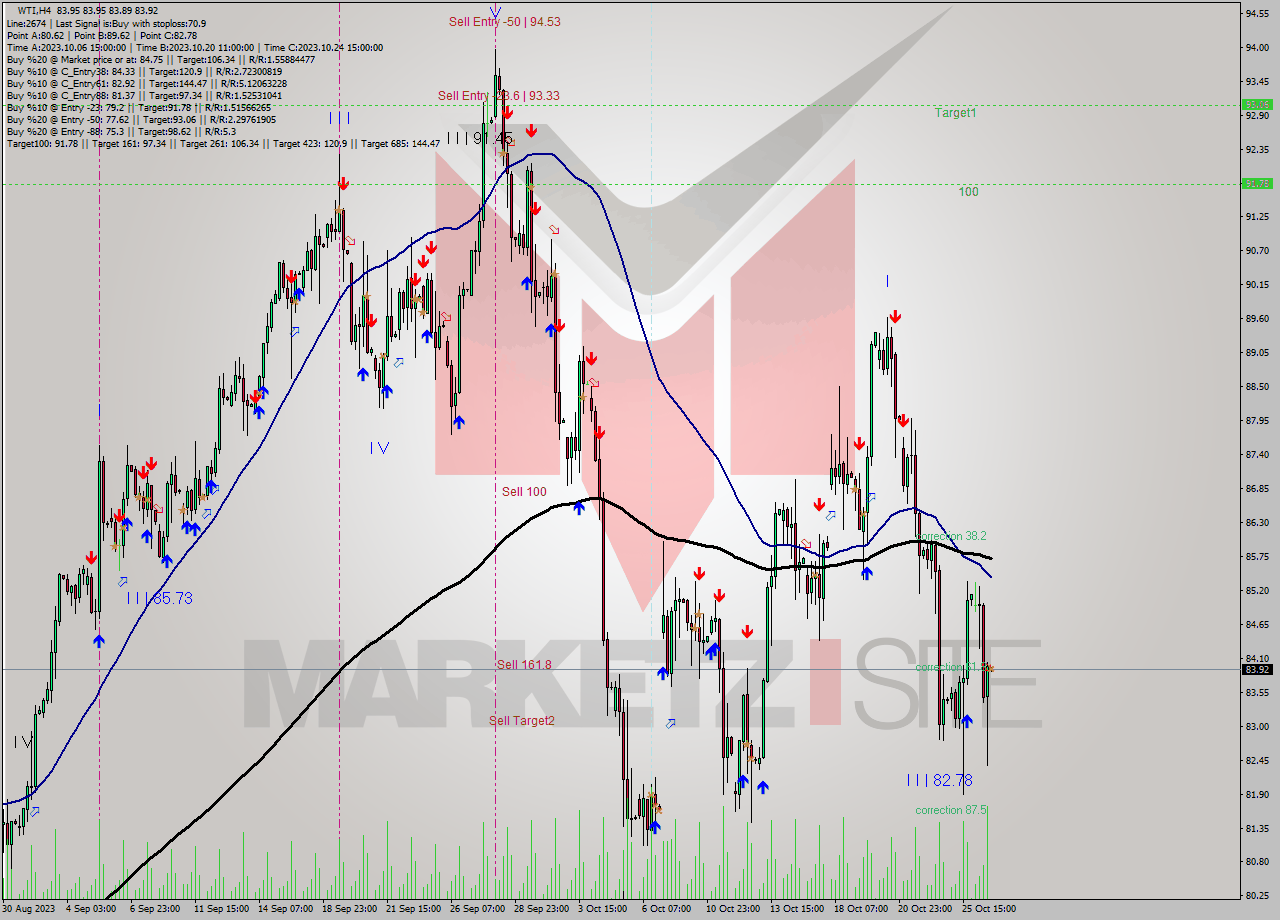The width and height of the screenshot is (1280, 920).
Task: Click the '6 Oct 07:00' date label
Action: (666, 909)
